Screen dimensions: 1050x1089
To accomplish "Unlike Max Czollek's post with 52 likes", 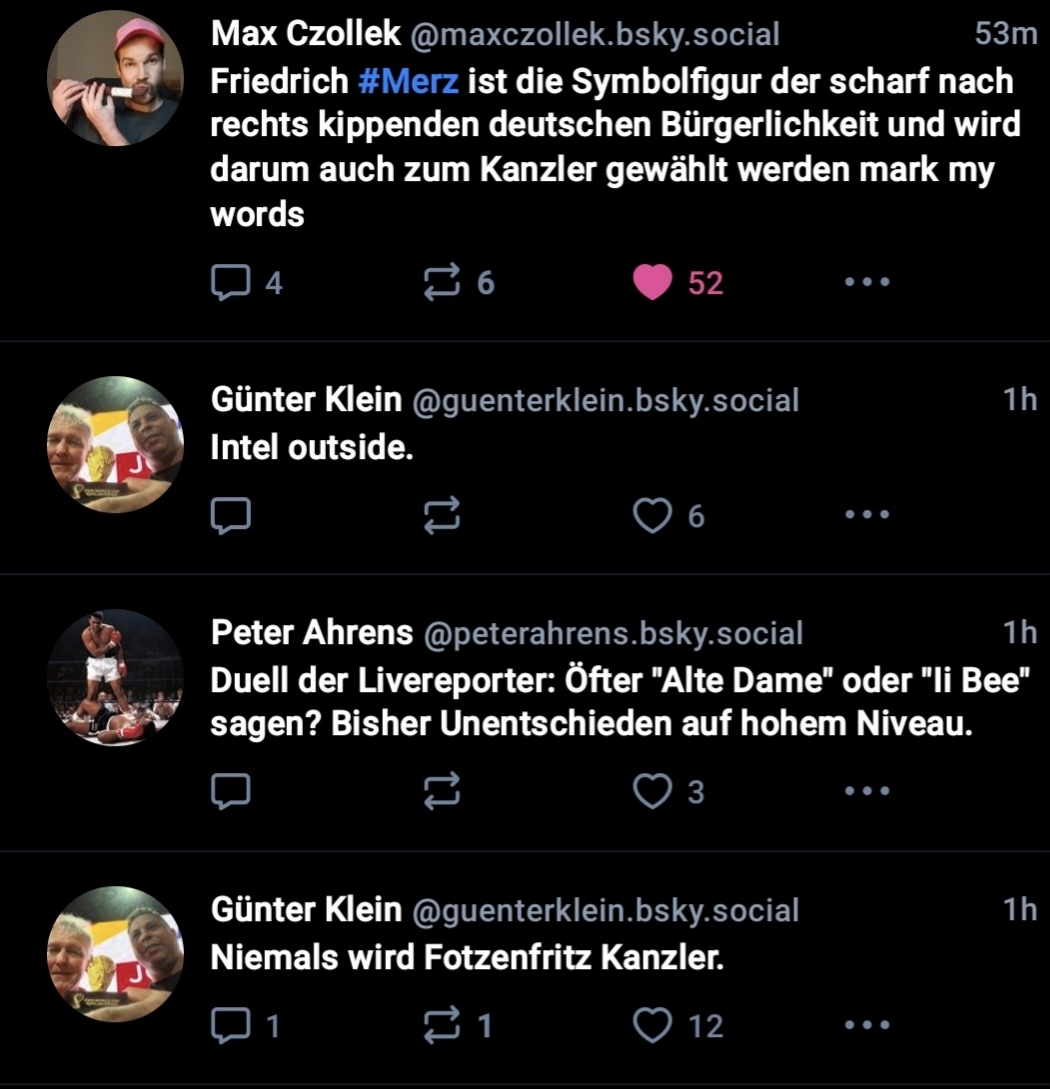I will point(653,283).
